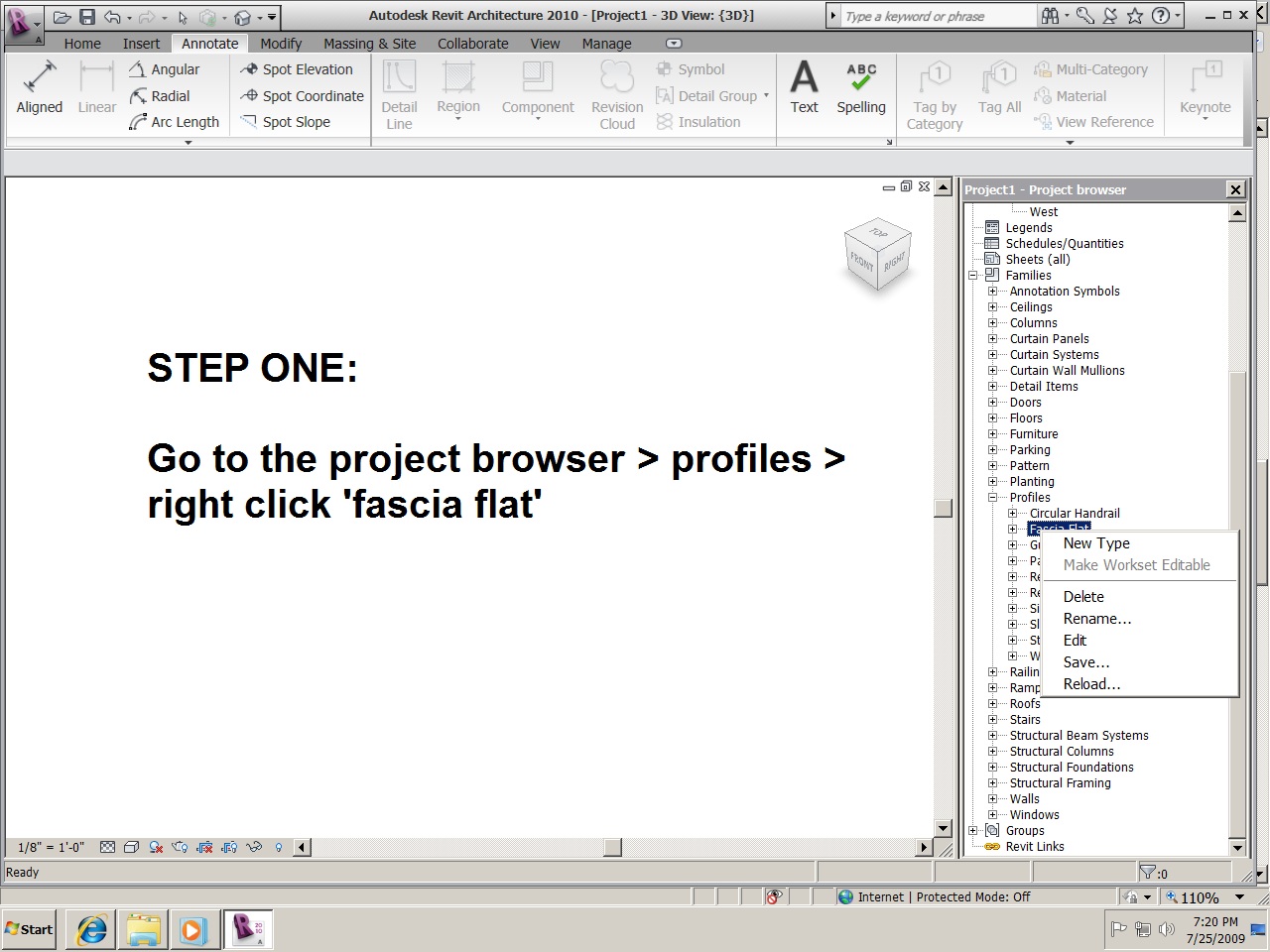
Task: Click the Revit 2010 taskbar button
Action: (x=247, y=929)
